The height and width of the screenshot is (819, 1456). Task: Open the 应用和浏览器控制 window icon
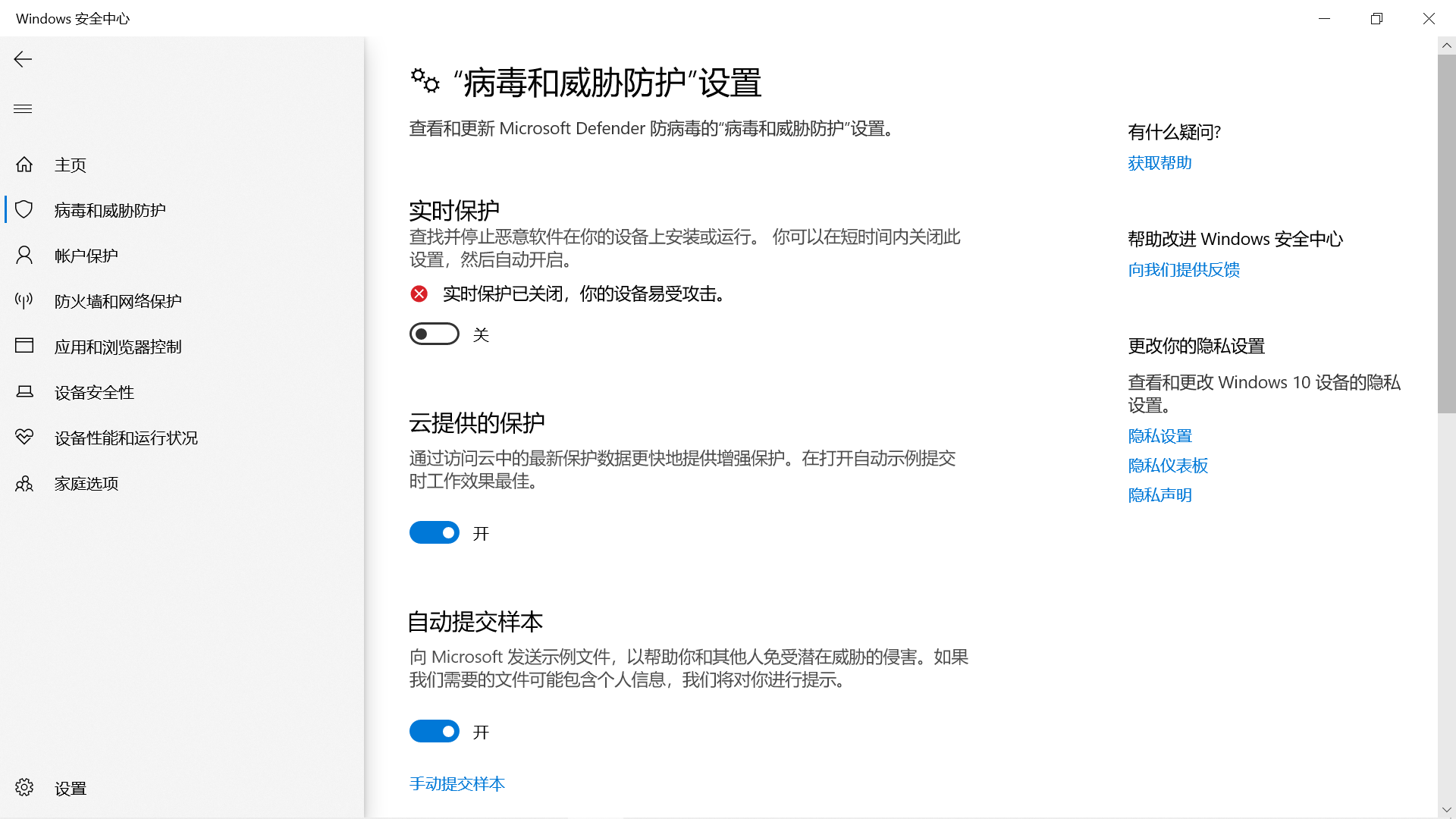(x=24, y=347)
